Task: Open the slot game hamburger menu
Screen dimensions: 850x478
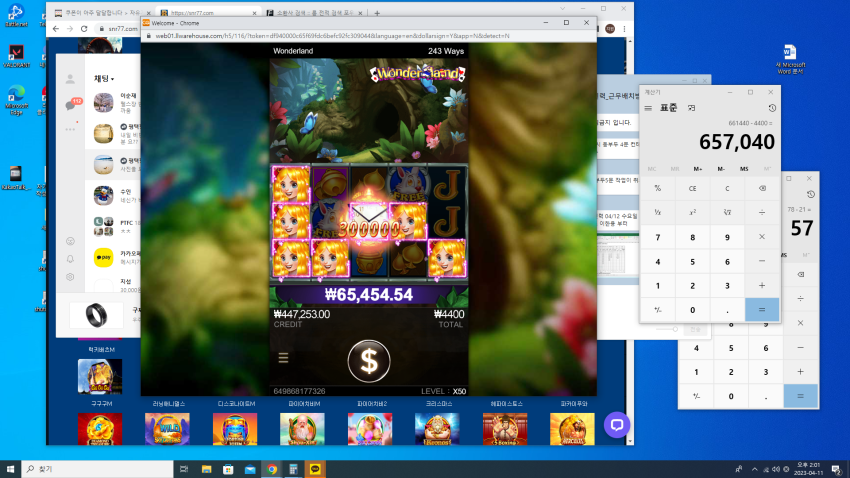Action: (283, 358)
